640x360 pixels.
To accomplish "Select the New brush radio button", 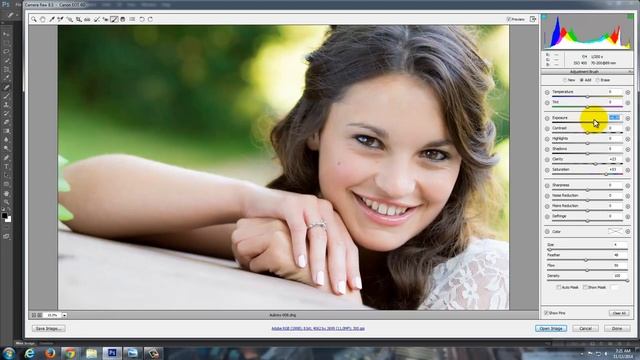I will coord(565,80).
